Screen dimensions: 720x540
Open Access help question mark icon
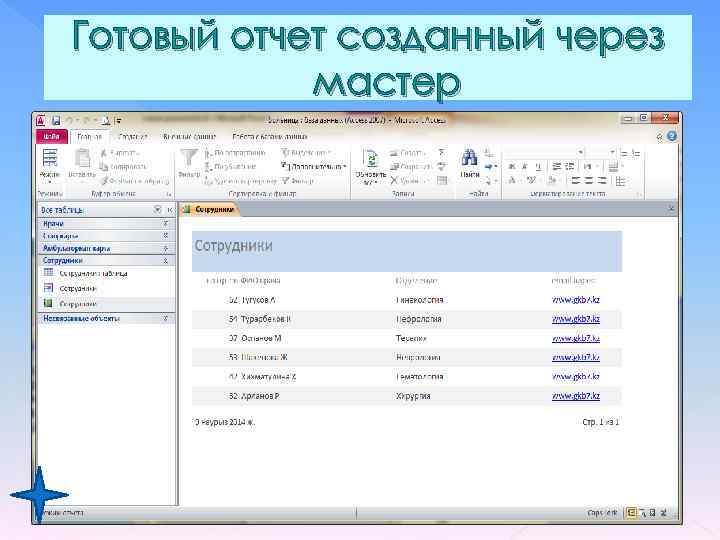tap(672, 136)
